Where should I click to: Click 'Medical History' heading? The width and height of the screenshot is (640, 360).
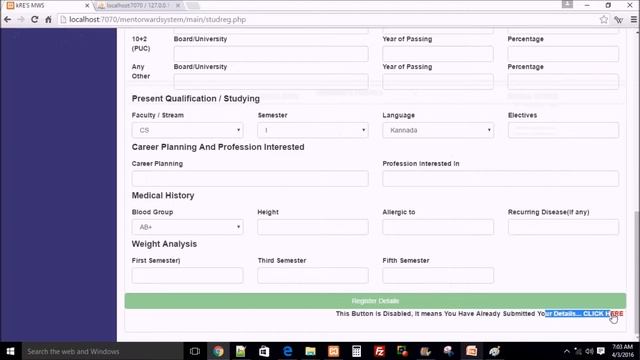[x=163, y=196]
